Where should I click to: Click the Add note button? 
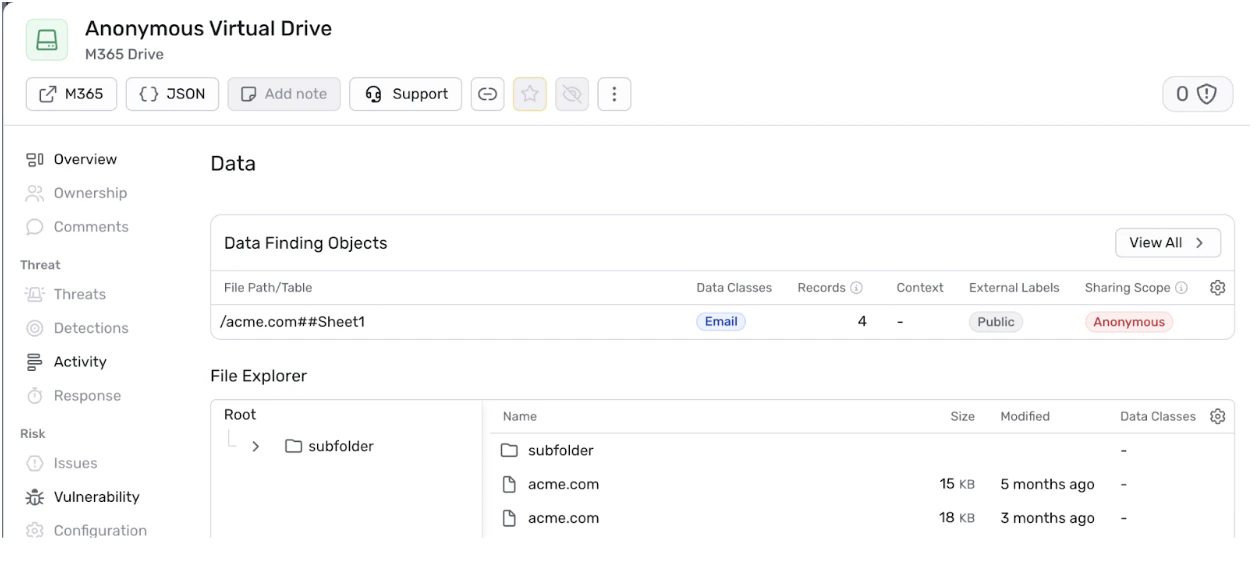pos(284,94)
